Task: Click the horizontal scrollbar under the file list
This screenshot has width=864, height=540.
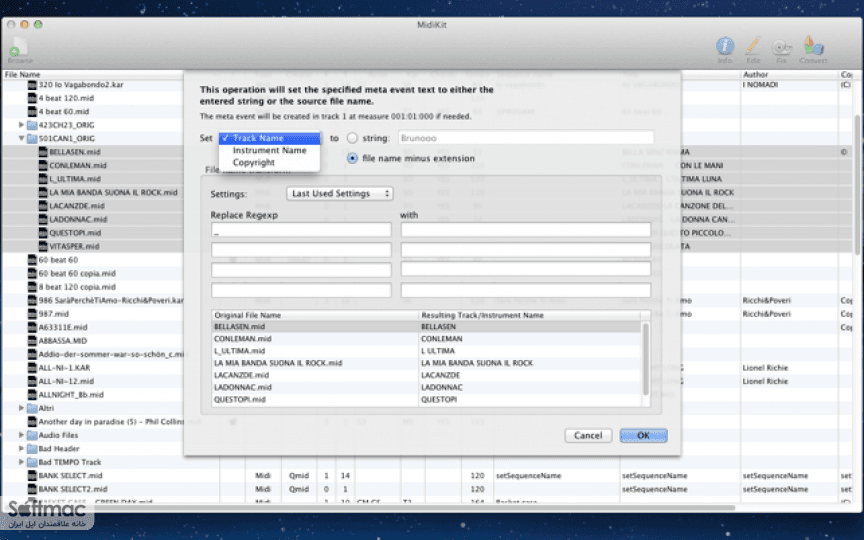Action: 368,507
